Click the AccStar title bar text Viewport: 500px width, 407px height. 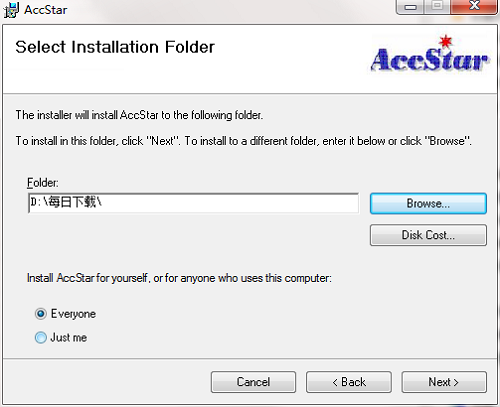(46, 10)
